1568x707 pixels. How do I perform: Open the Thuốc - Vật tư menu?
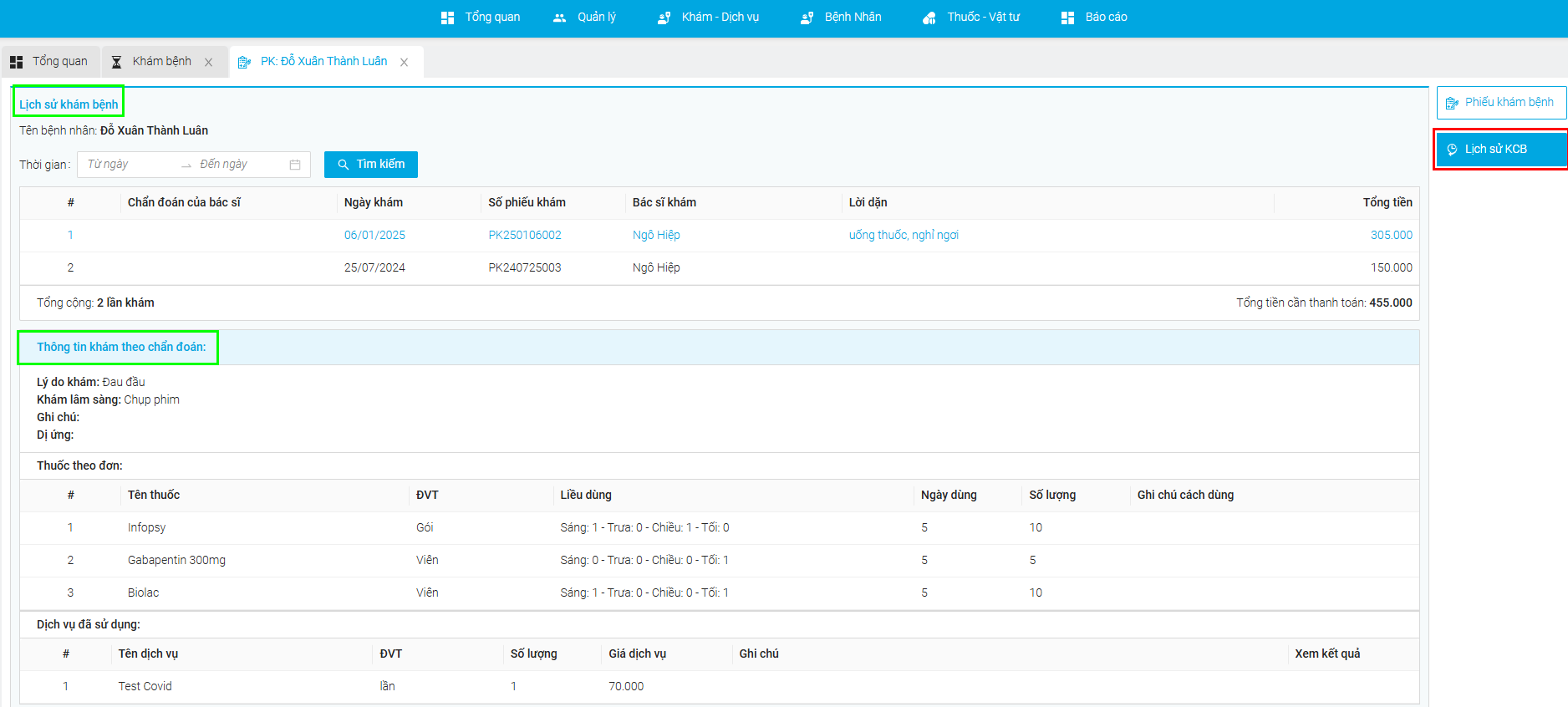(x=971, y=18)
